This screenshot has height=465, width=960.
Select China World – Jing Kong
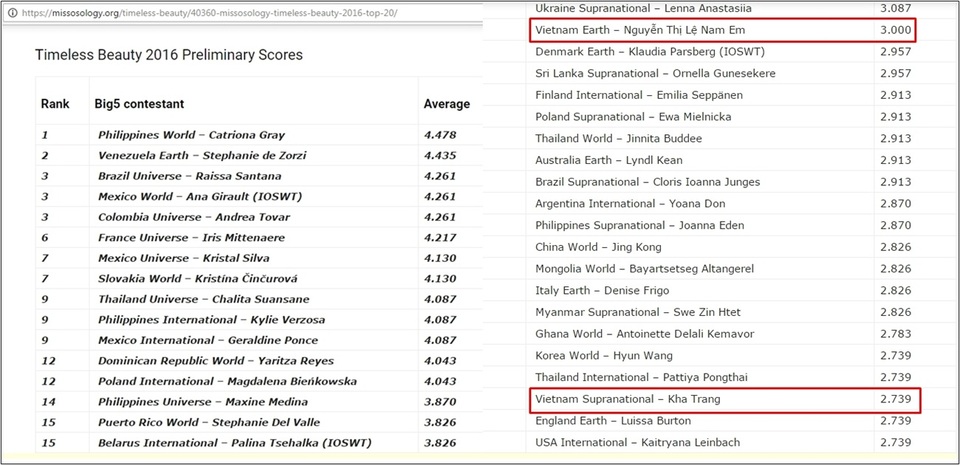[598, 247]
